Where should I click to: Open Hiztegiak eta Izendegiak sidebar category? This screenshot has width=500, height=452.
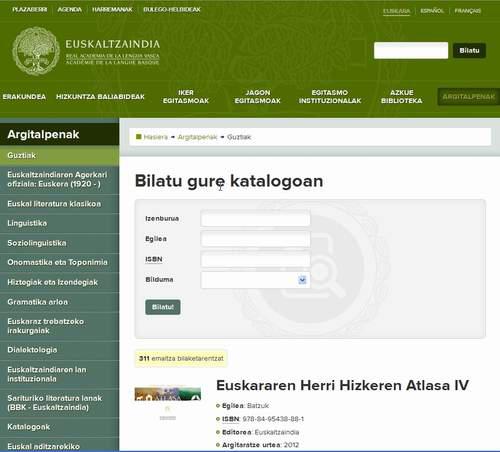coord(59,282)
